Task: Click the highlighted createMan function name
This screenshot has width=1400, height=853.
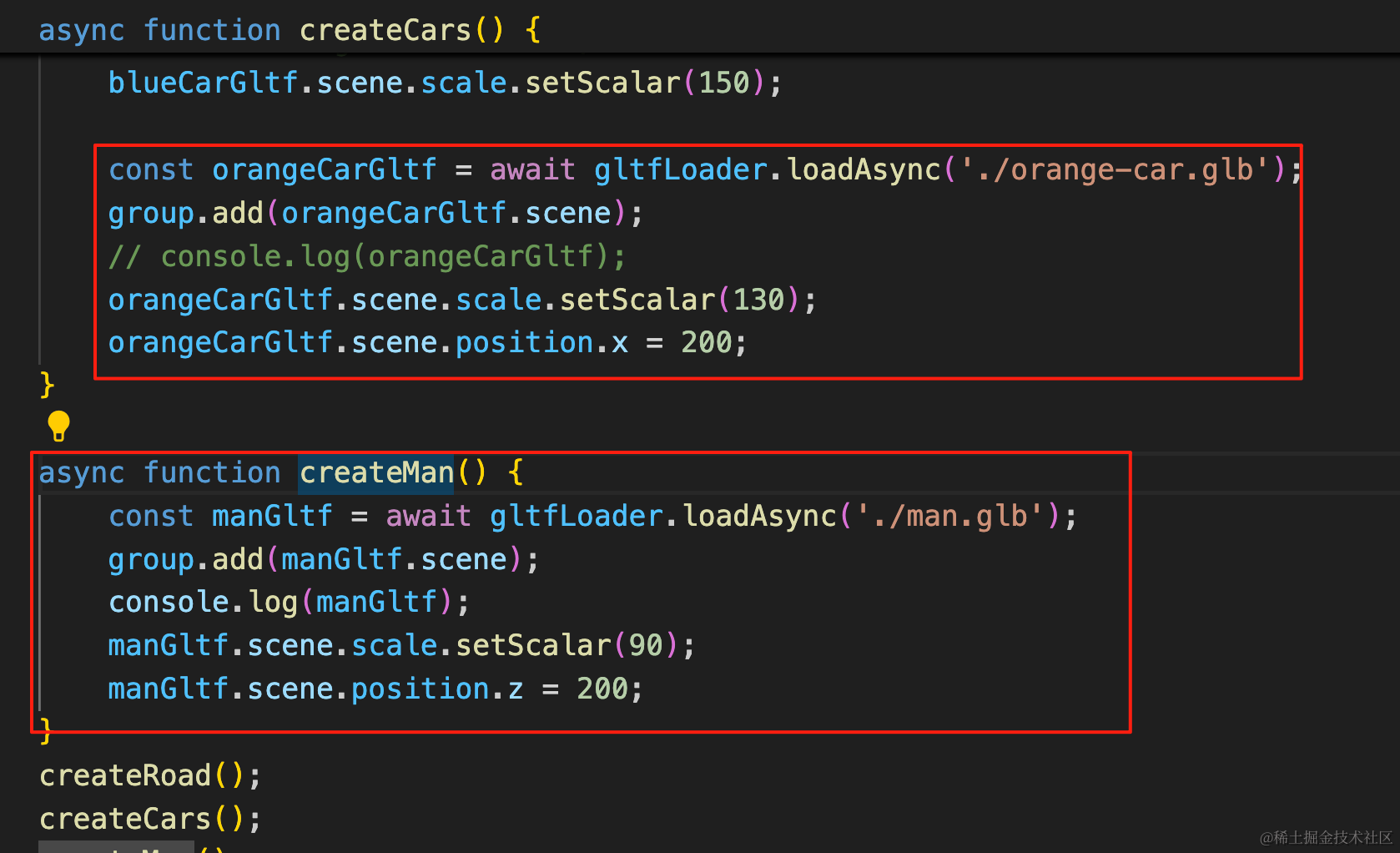Action: (x=376, y=473)
